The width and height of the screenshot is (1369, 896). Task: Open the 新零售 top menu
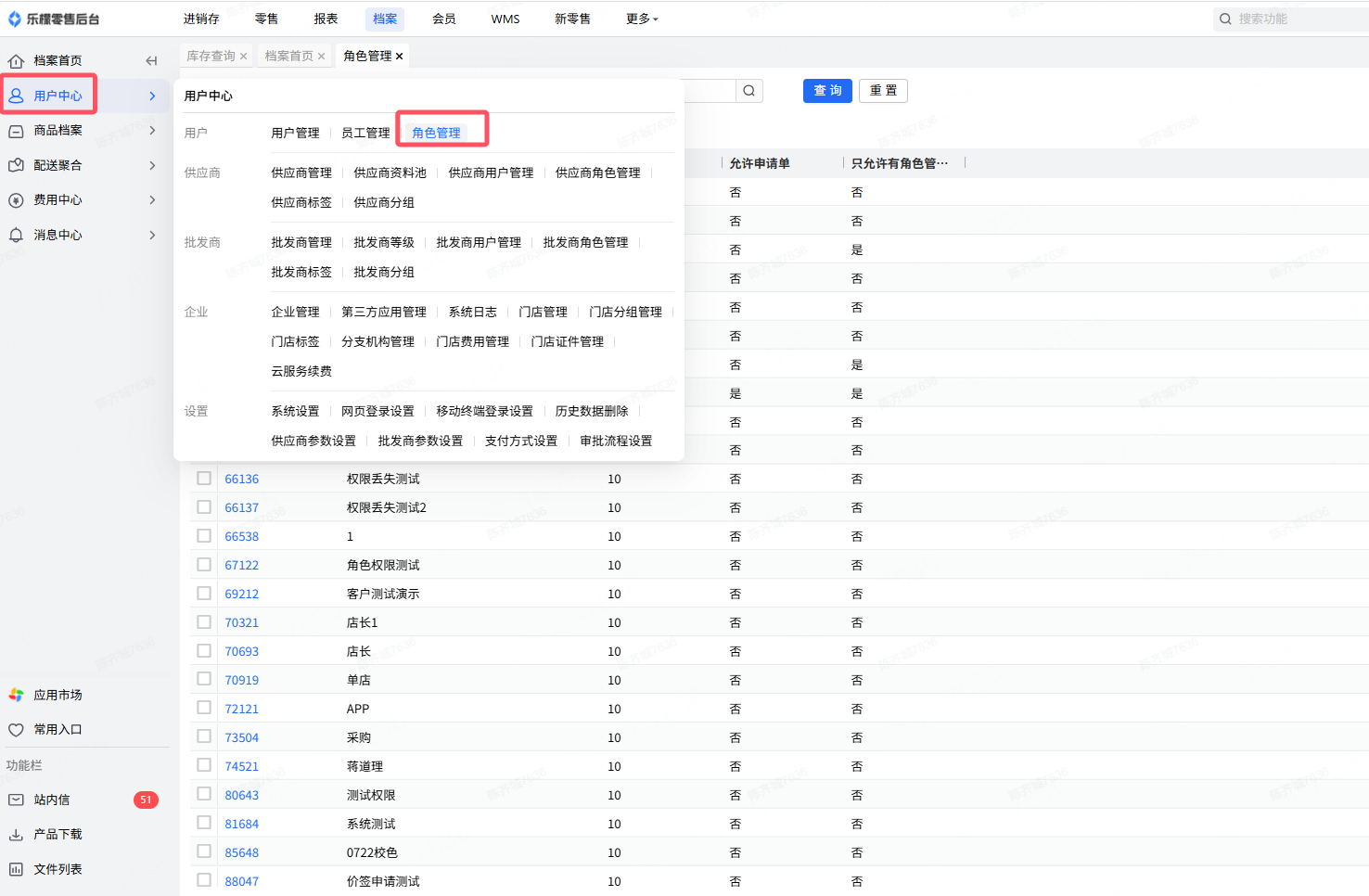(x=572, y=19)
